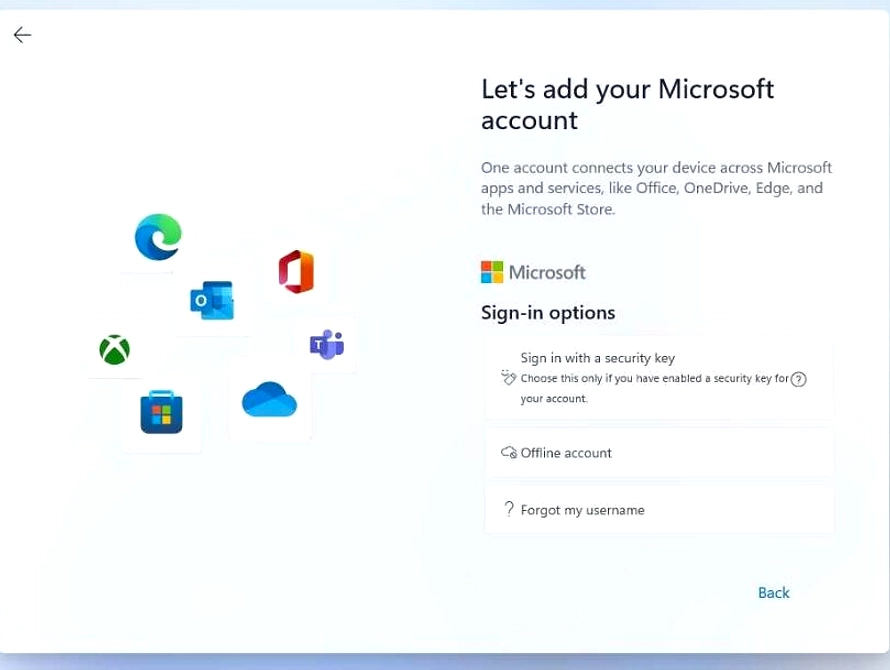Click the Back link
Viewport: 890px width, 670px height.
pyautogui.click(x=774, y=593)
